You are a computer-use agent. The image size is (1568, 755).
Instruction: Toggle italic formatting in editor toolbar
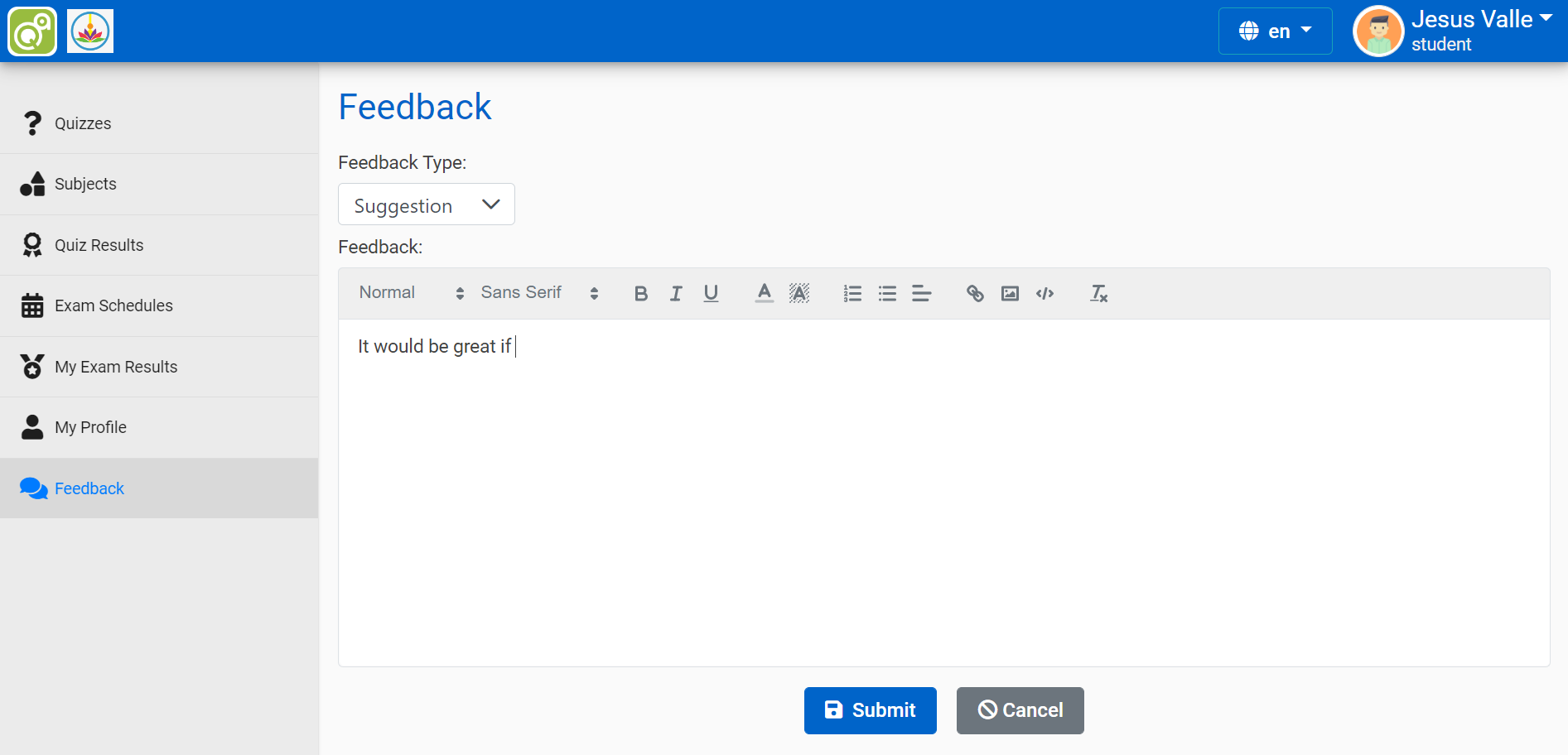(x=676, y=293)
